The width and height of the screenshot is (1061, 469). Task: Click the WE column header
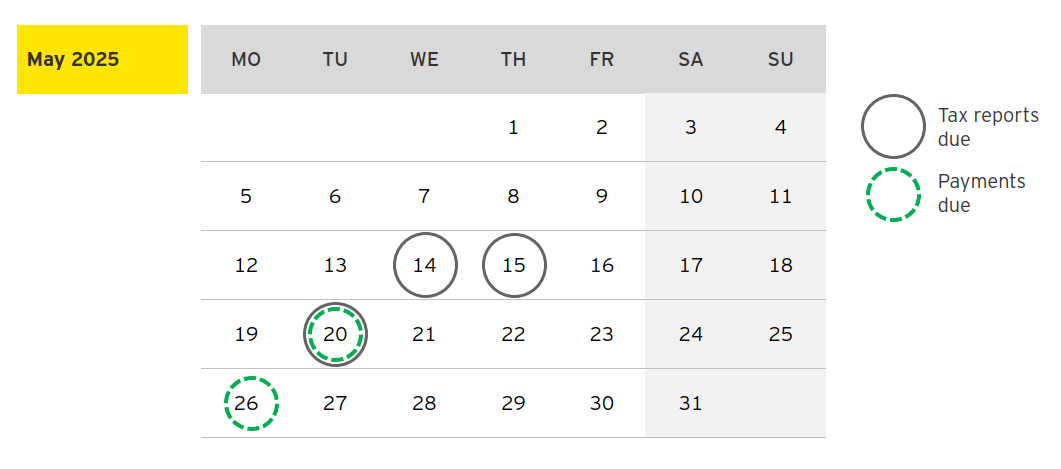coord(424,60)
